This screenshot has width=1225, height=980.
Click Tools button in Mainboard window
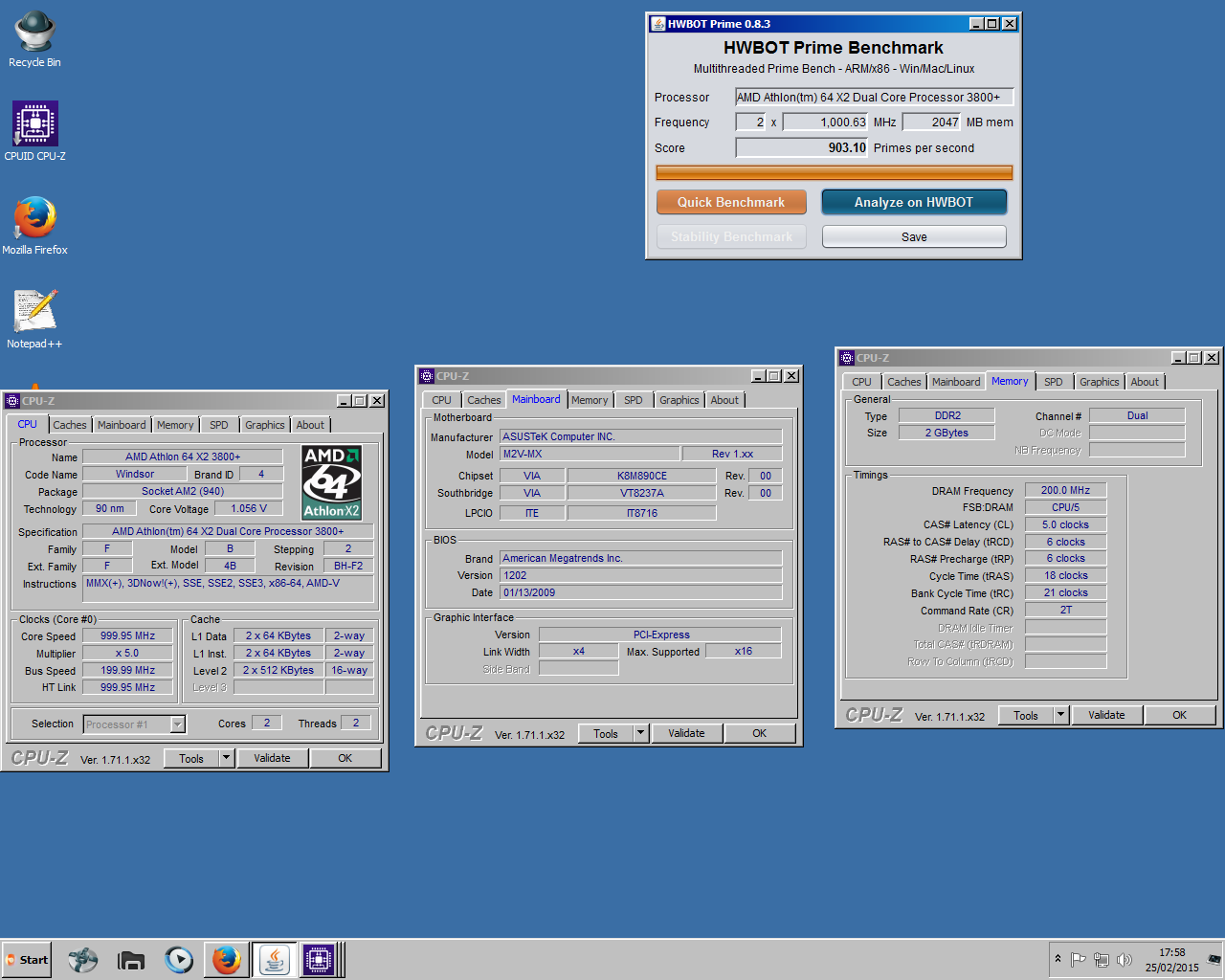pyautogui.click(x=606, y=733)
